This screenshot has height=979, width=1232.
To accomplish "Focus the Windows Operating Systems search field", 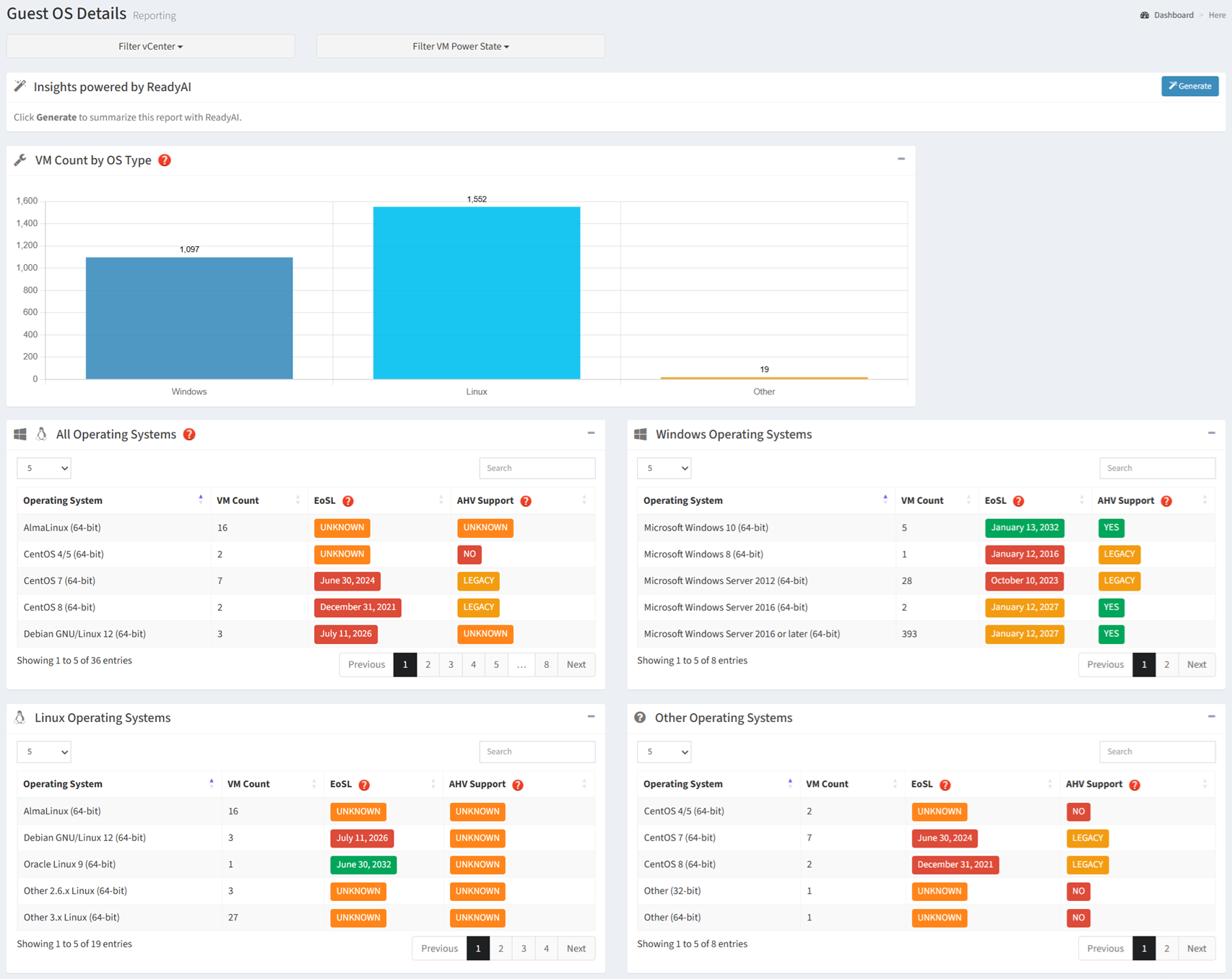I will pyautogui.click(x=1158, y=469).
